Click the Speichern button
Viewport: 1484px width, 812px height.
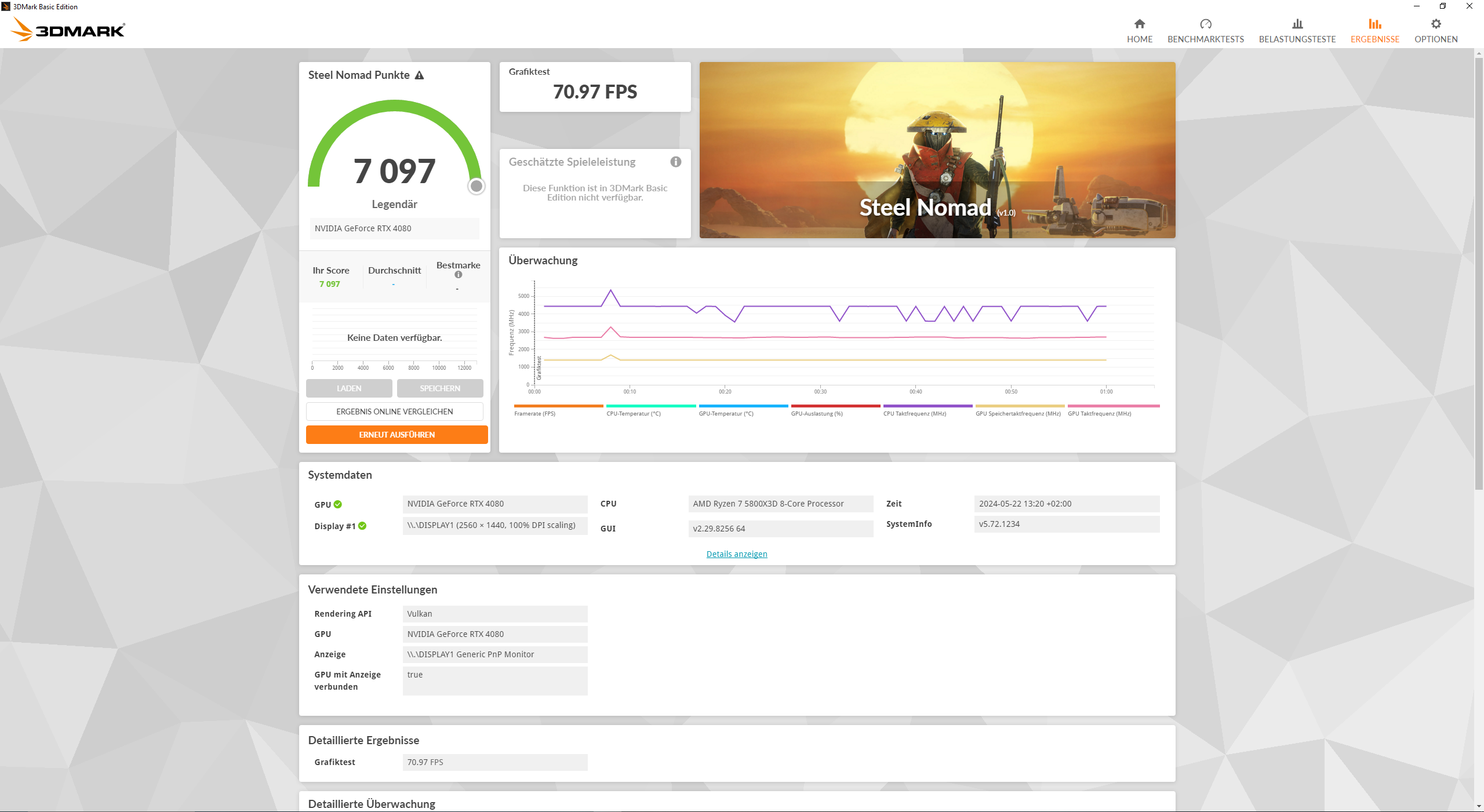click(439, 388)
